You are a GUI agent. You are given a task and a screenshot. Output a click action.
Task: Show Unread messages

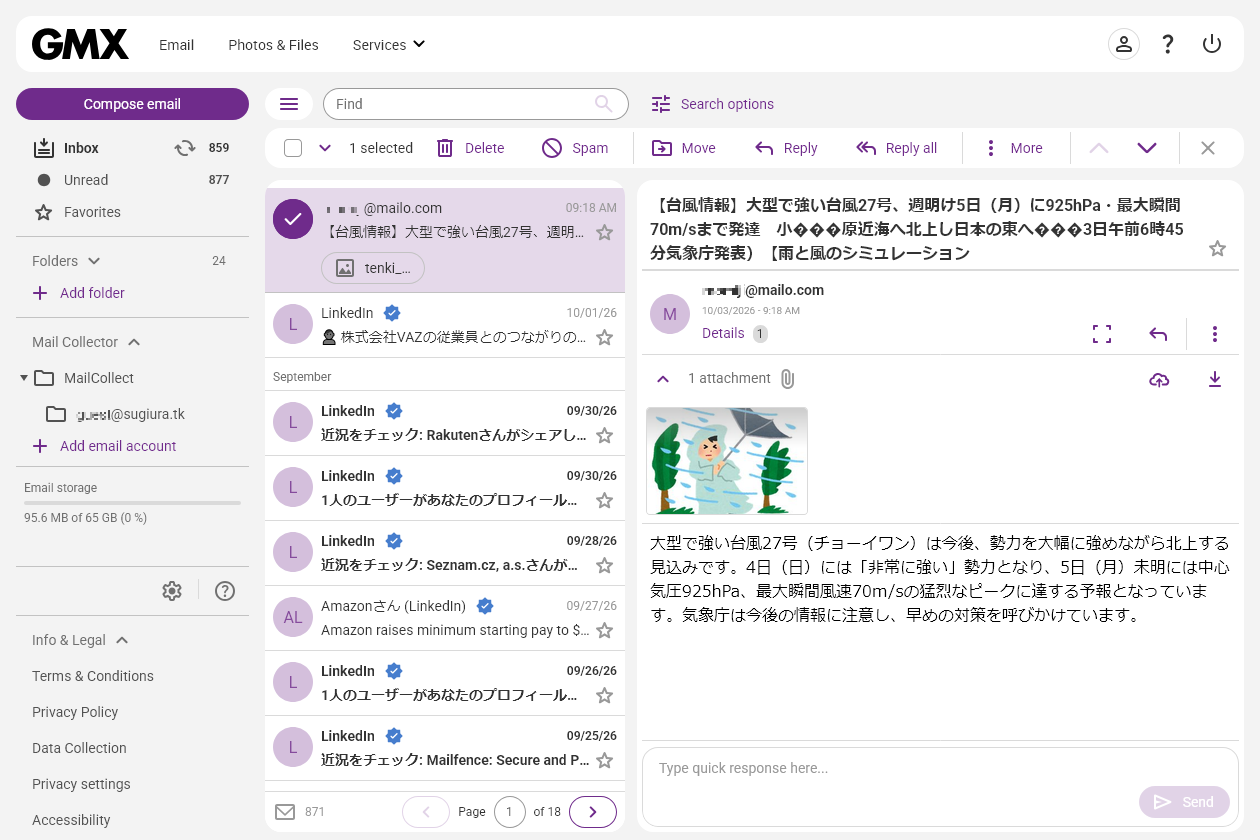point(86,180)
